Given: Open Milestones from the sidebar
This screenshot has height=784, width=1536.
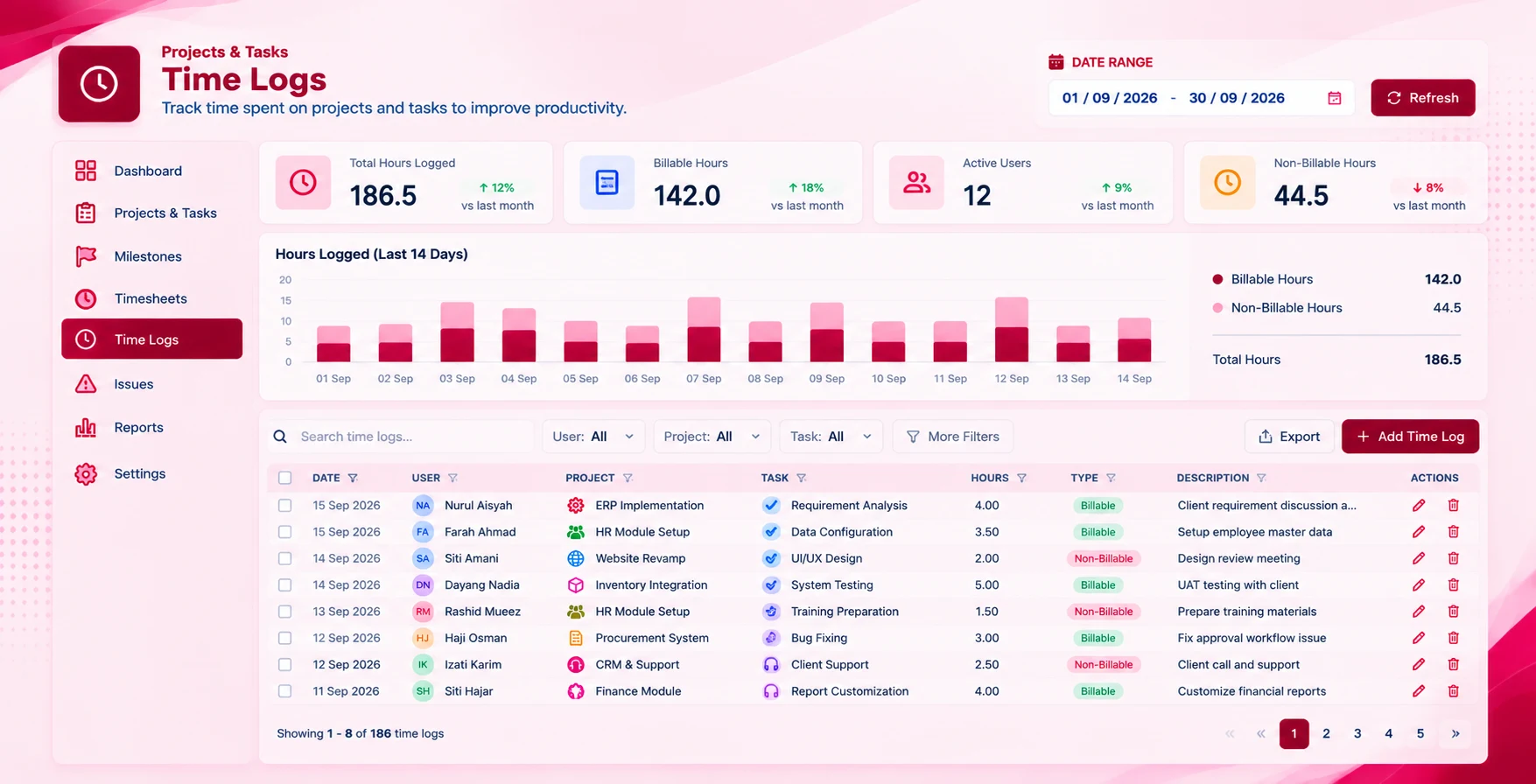Looking at the screenshot, I should point(151,256).
